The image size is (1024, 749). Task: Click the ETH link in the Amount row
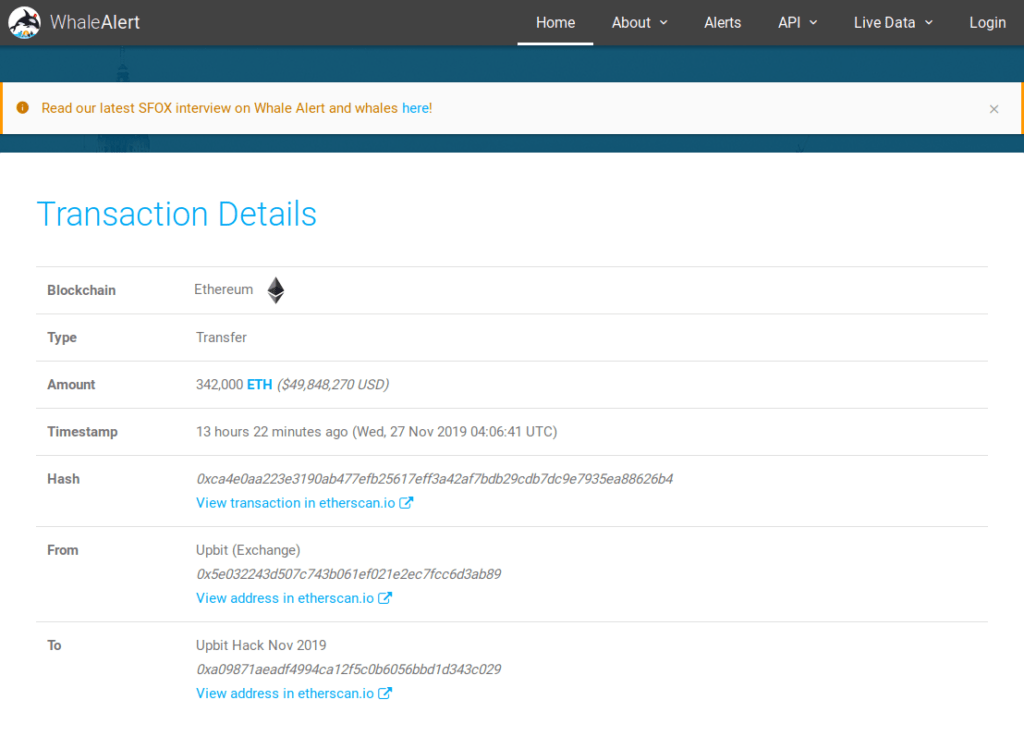[x=259, y=384]
